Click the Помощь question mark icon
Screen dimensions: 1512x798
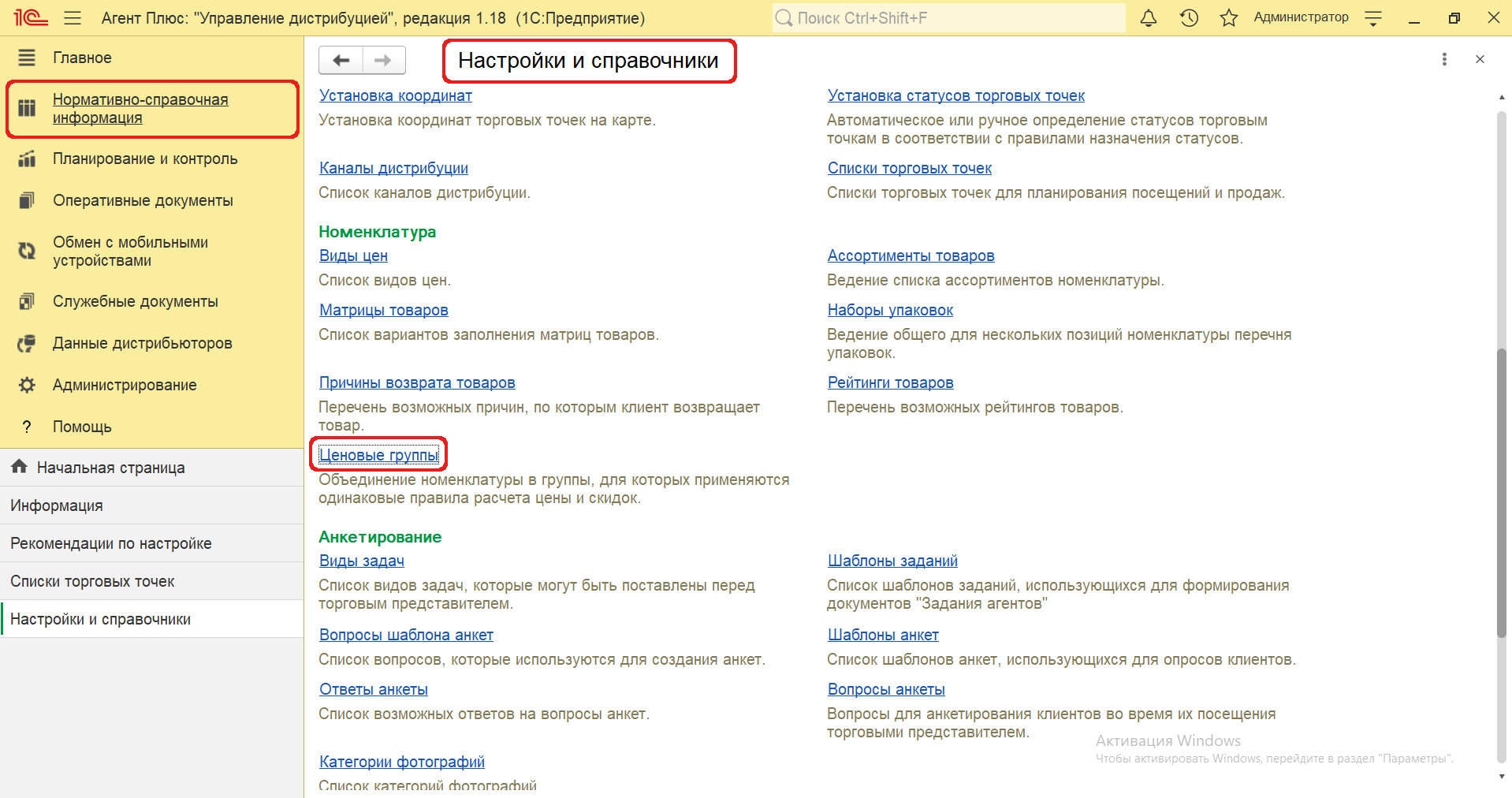click(27, 427)
